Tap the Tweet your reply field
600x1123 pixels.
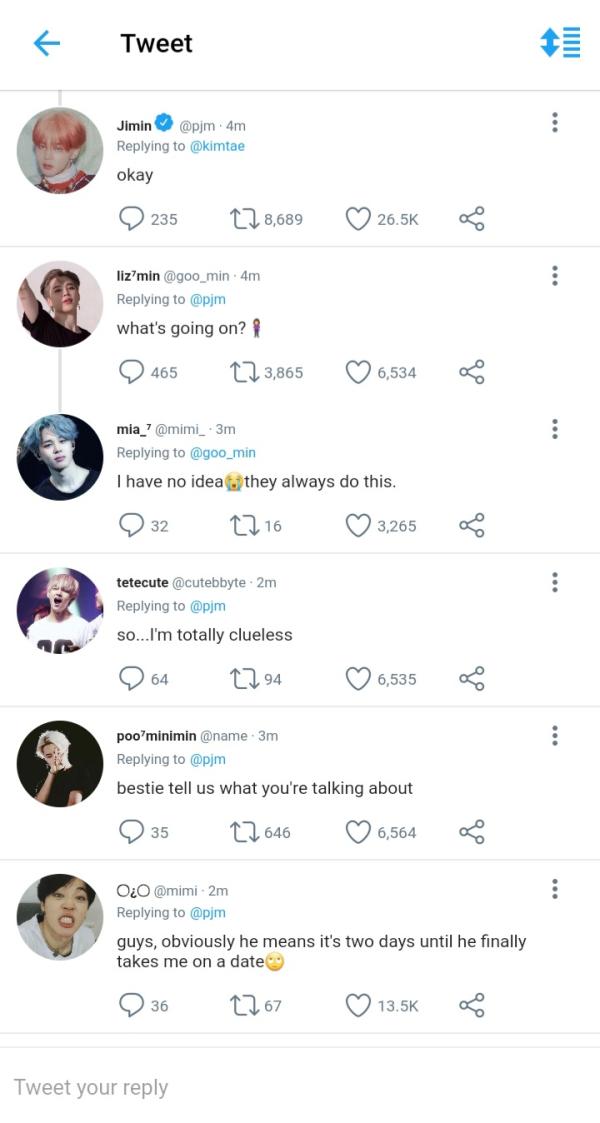click(x=300, y=1087)
